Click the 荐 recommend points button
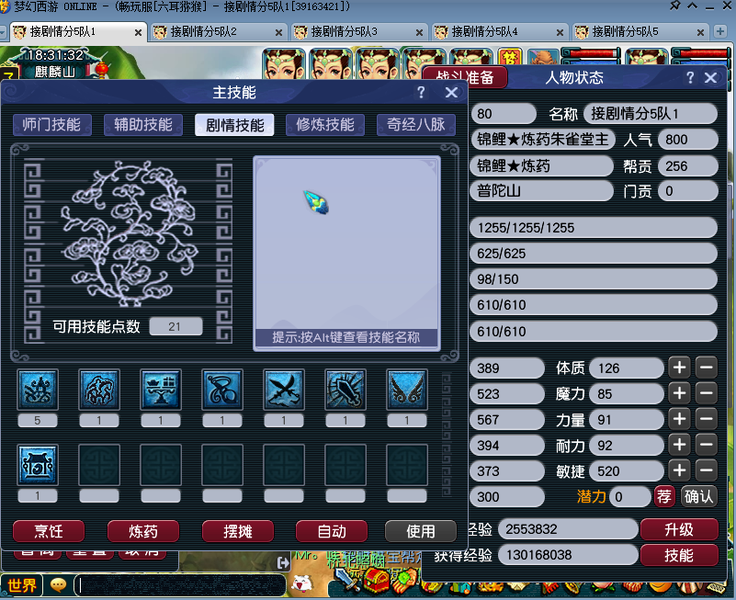 (664, 497)
